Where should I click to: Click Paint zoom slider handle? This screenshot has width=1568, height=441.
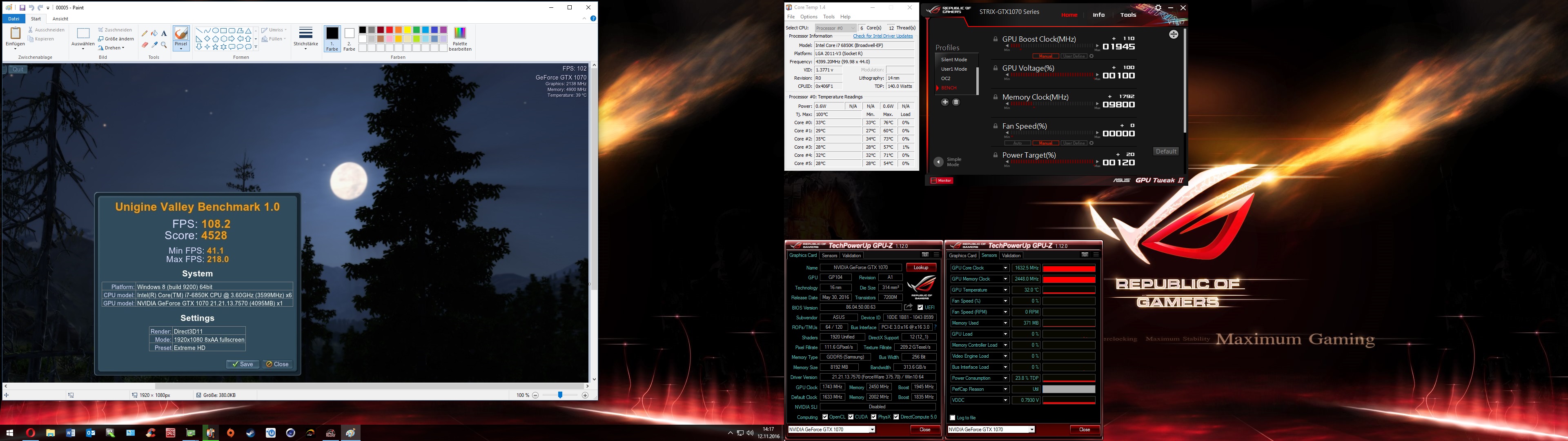560,395
